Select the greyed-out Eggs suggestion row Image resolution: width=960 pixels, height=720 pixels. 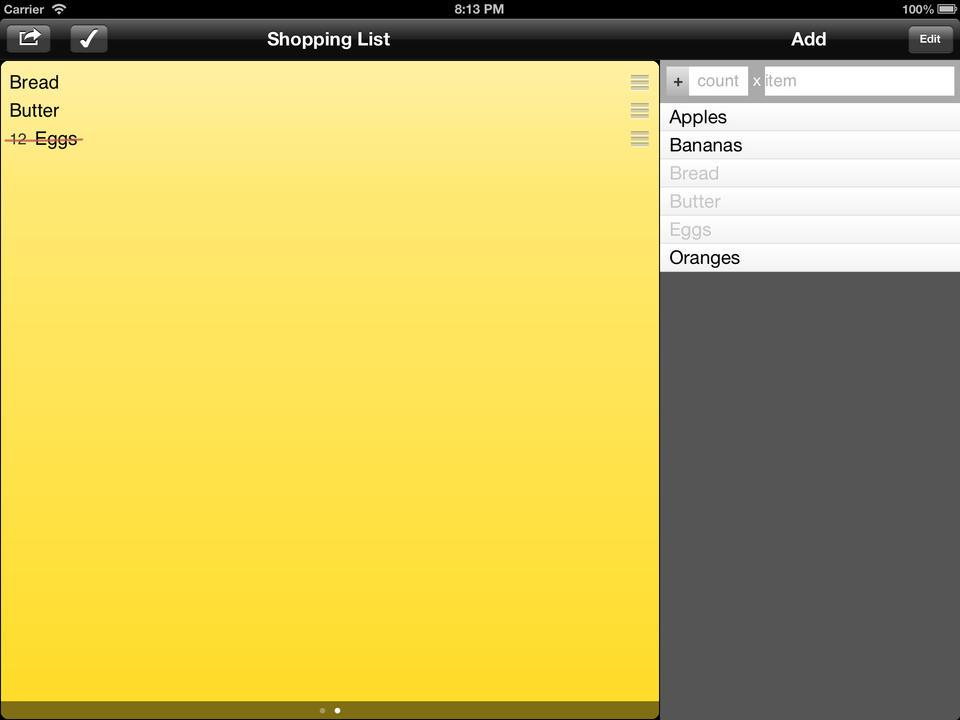tap(810, 230)
